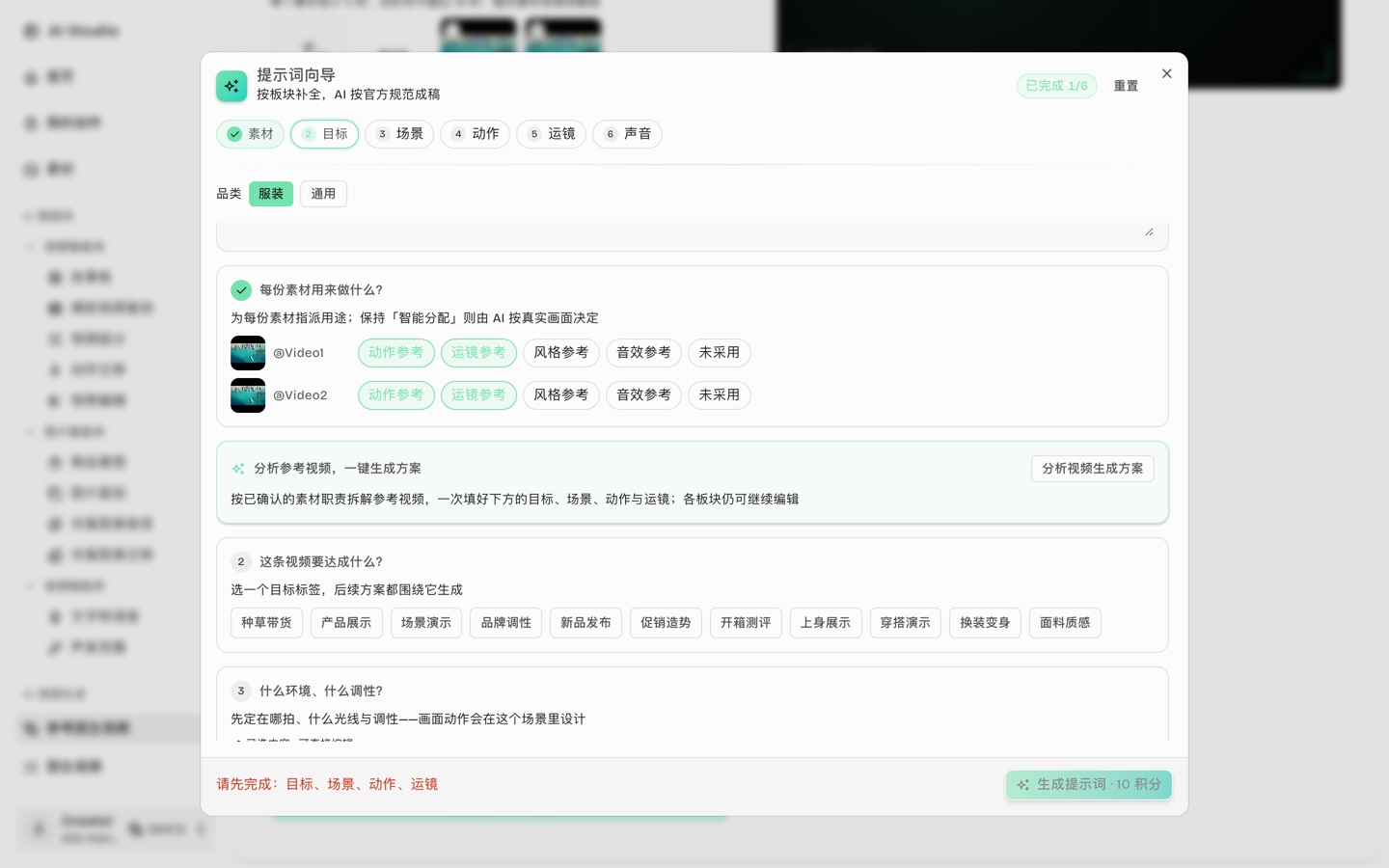
Task: Pick the 开箱测评 goal tag
Action: pyautogui.click(x=746, y=623)
